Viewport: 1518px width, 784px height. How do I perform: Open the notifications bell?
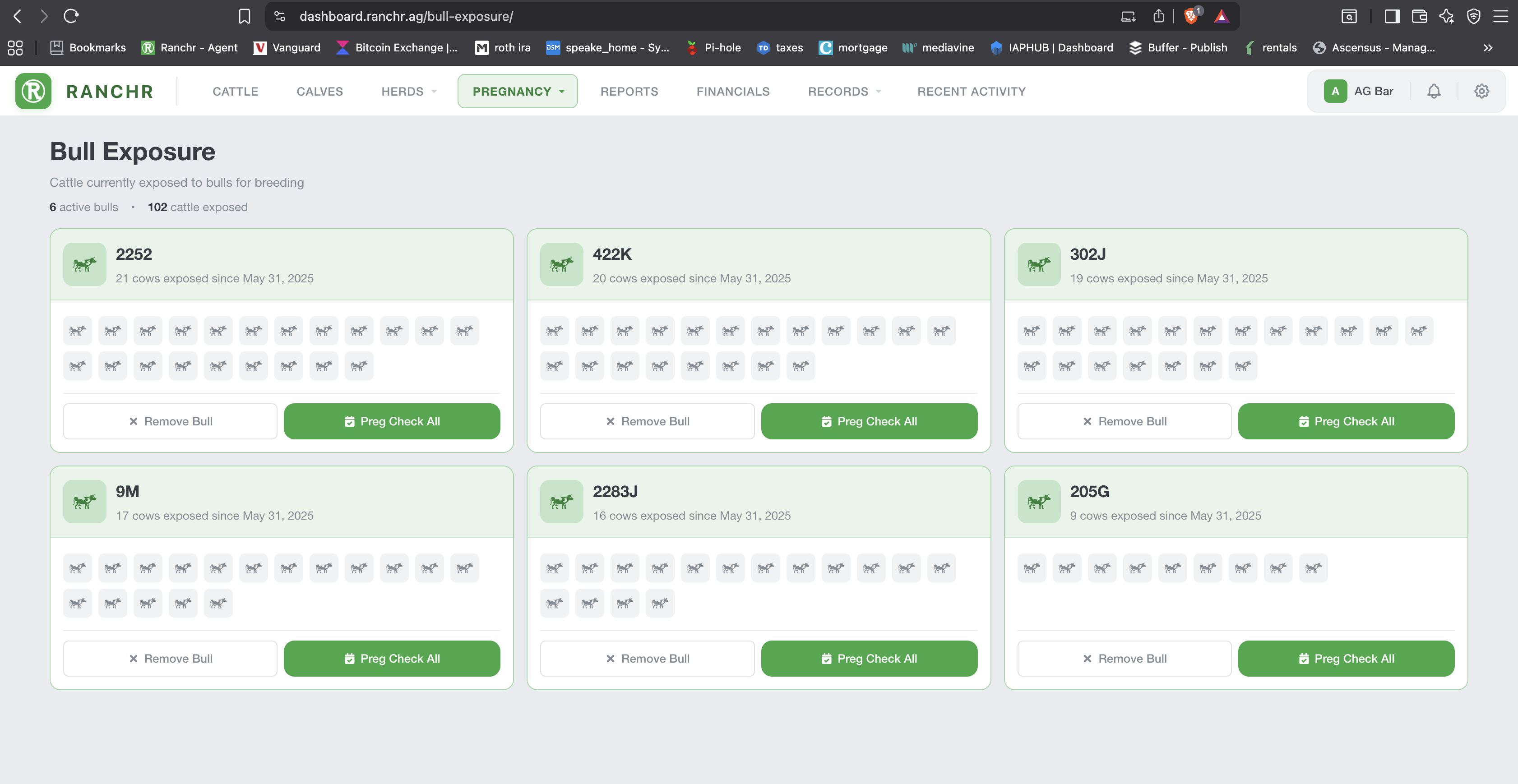tap(1433, 91)
